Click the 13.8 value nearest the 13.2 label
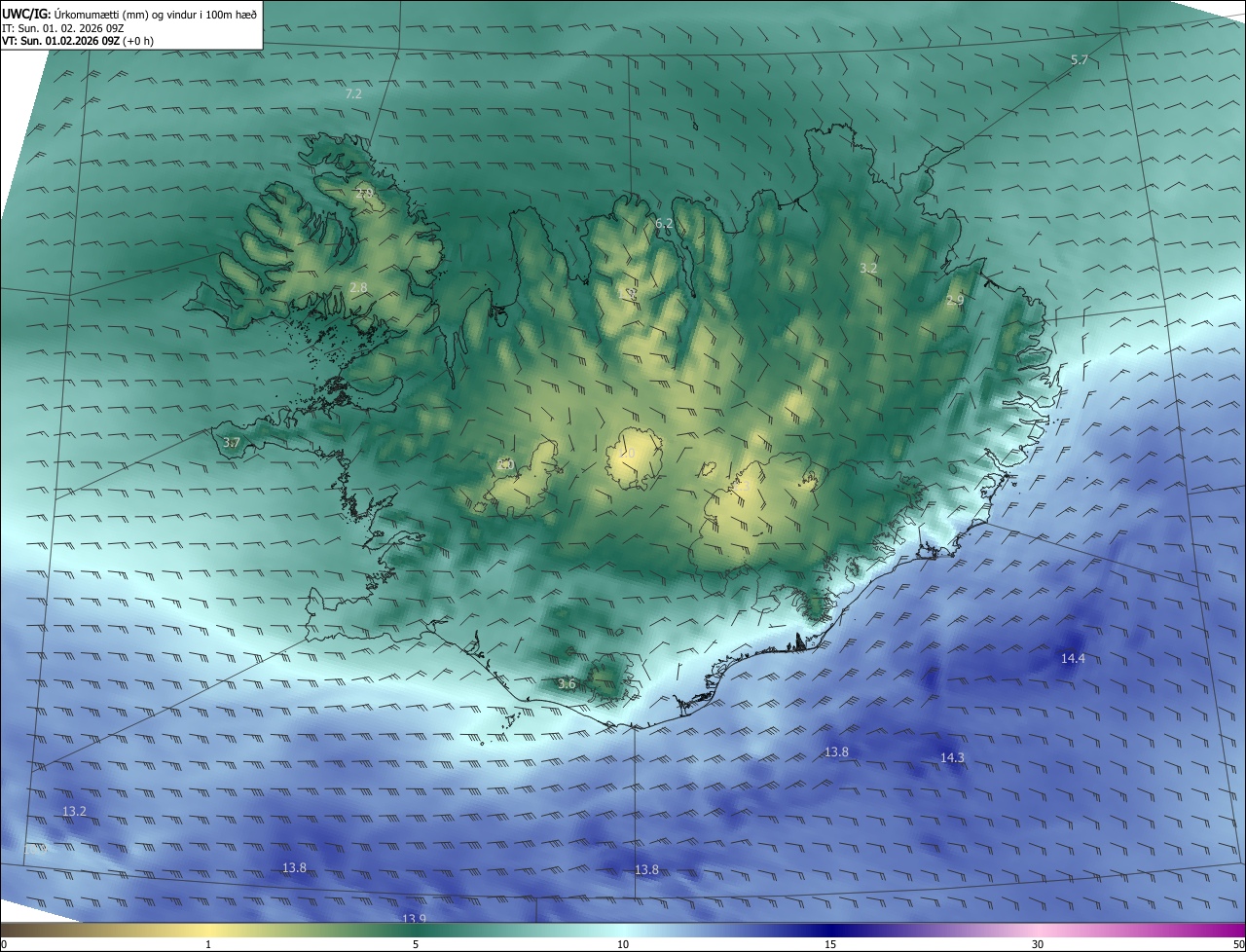 (x=294, y=867)
